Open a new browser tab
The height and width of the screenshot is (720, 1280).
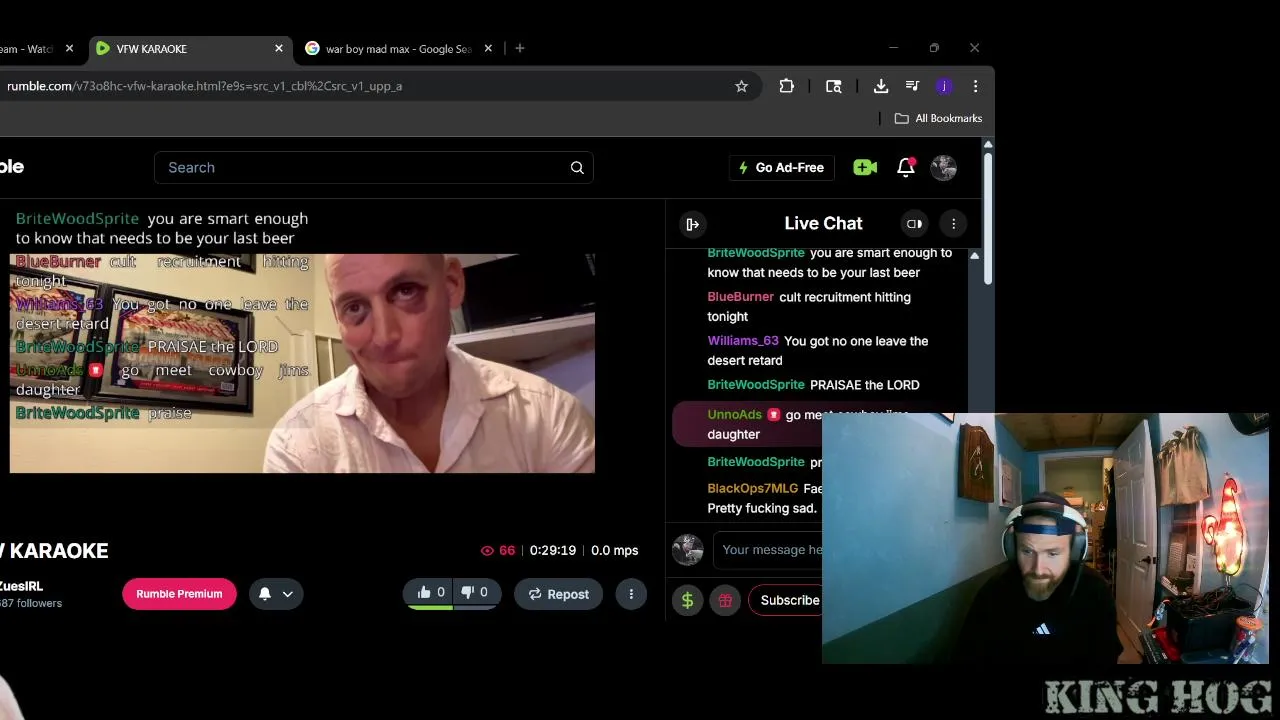[520, 48]
